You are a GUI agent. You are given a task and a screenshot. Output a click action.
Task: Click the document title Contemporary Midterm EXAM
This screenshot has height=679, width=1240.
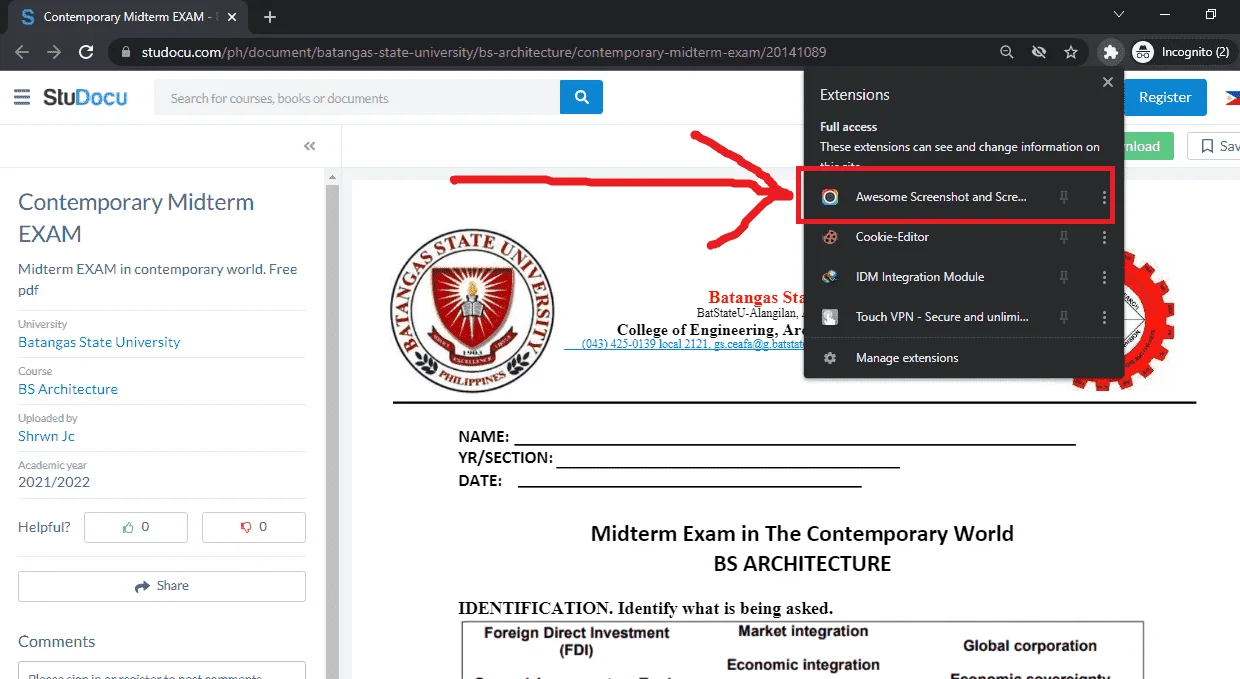136,218
